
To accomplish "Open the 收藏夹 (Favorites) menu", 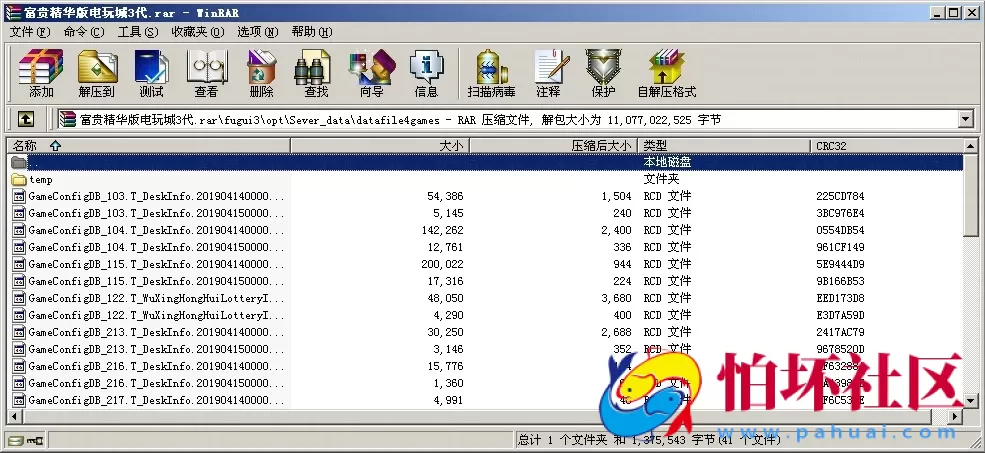I will (197, 31).
